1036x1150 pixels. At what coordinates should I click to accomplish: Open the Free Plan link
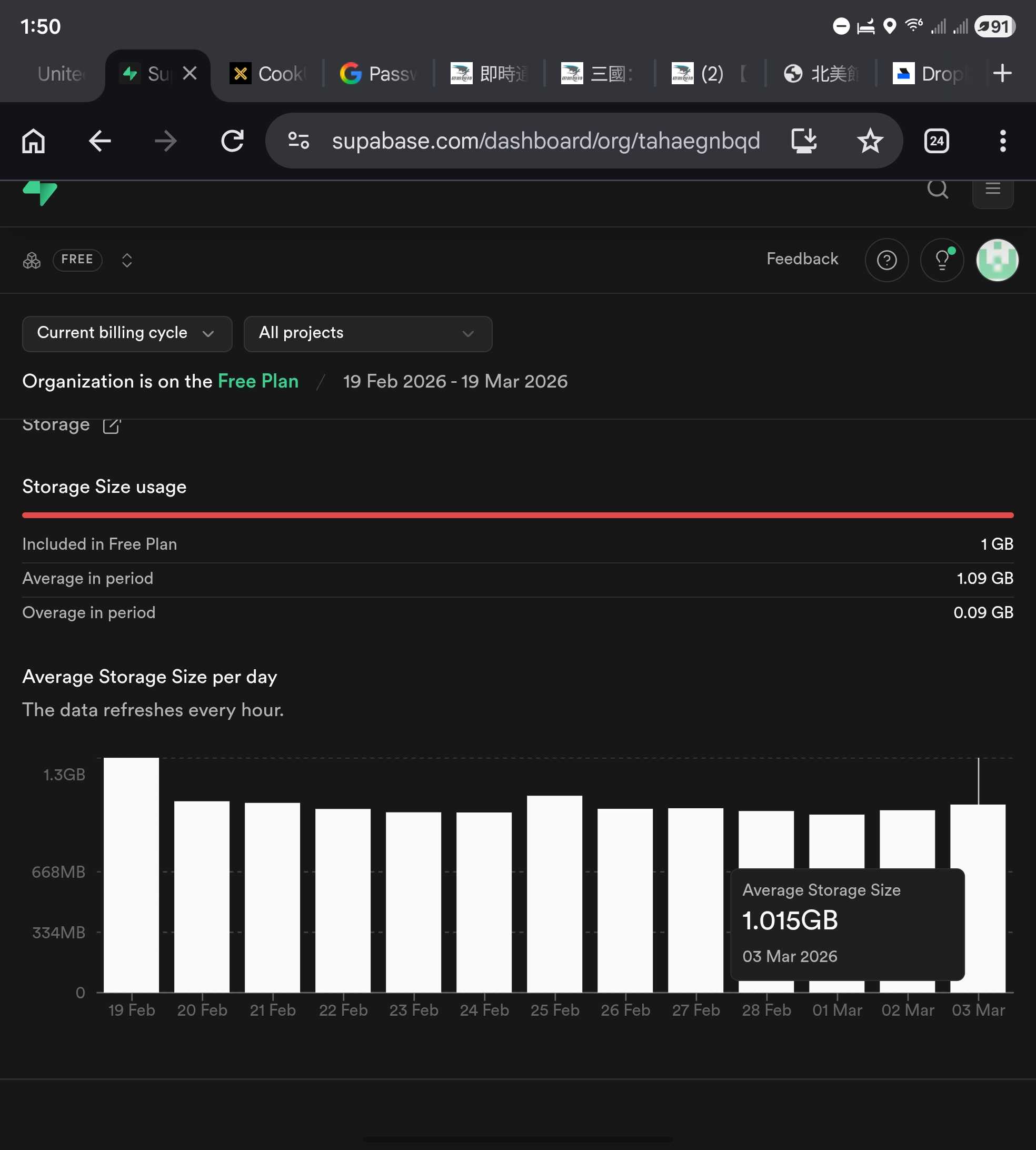click(257, 381)
